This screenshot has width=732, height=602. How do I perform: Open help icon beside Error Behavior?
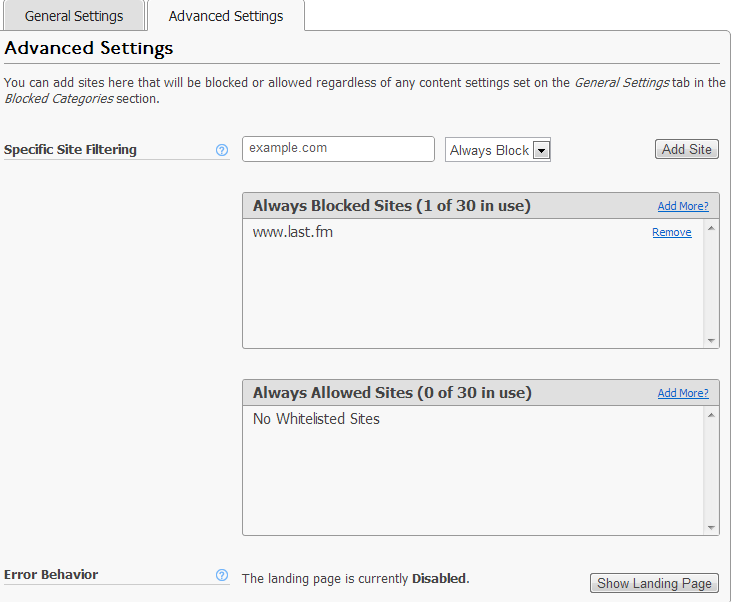[222, 575]
